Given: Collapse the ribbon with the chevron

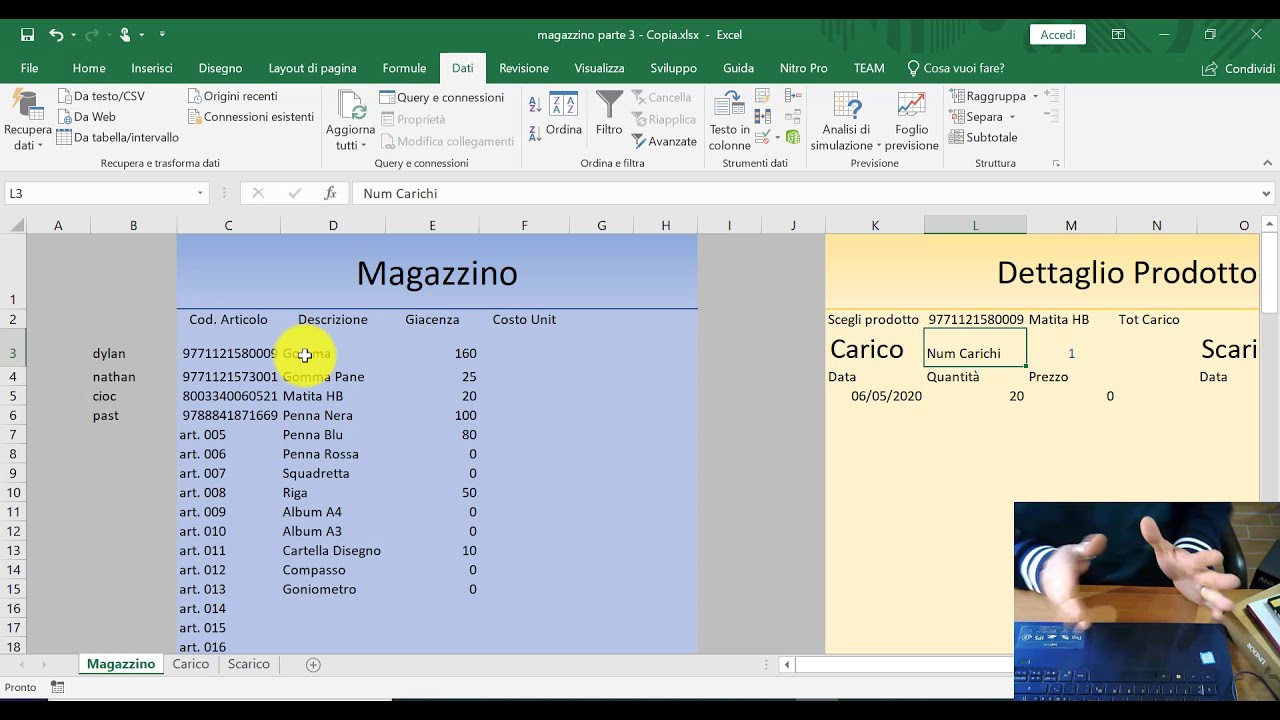Looking at the screenshot, I should click(1268, 163).
